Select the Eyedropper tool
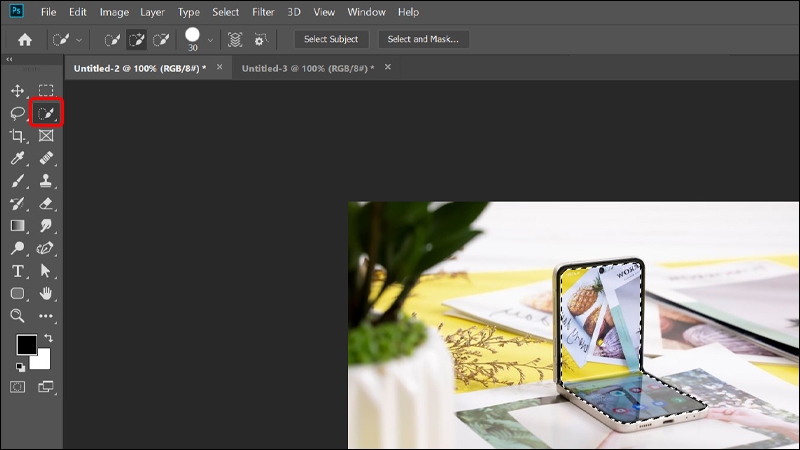The image size is (800, 450). click(x=17, y=158)
